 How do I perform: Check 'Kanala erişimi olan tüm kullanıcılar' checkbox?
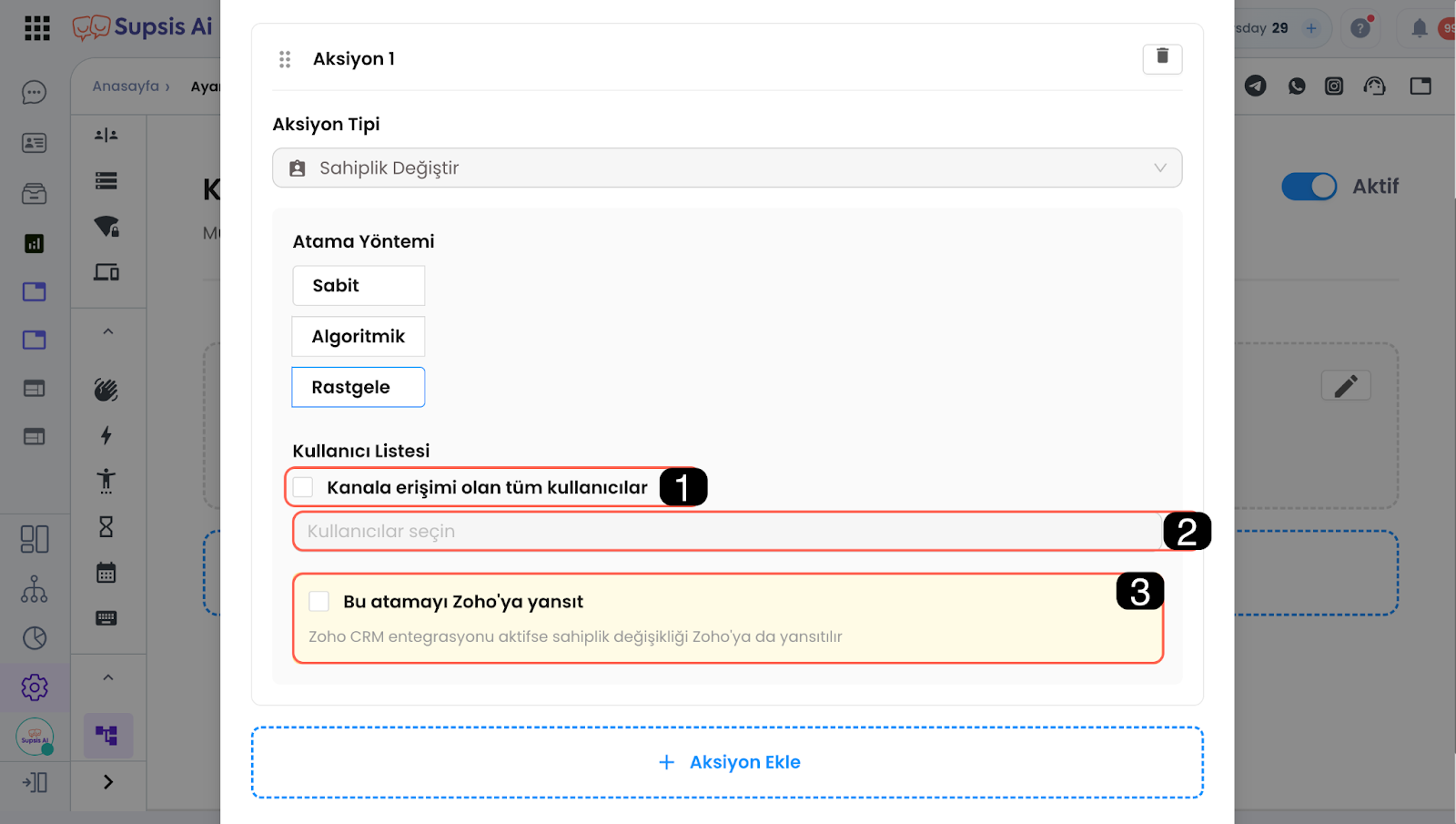304,487
